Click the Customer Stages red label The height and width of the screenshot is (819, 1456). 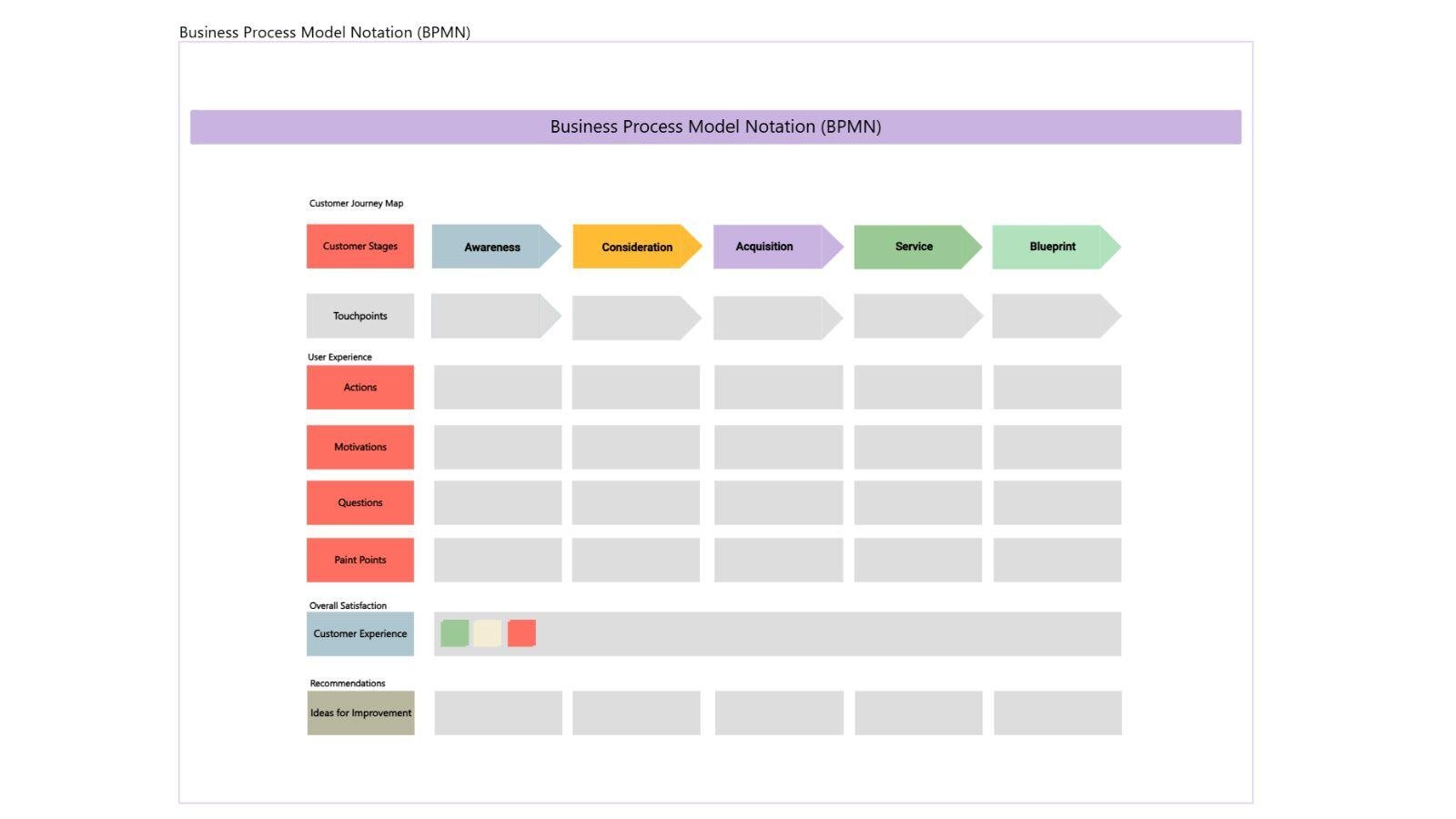359,247
